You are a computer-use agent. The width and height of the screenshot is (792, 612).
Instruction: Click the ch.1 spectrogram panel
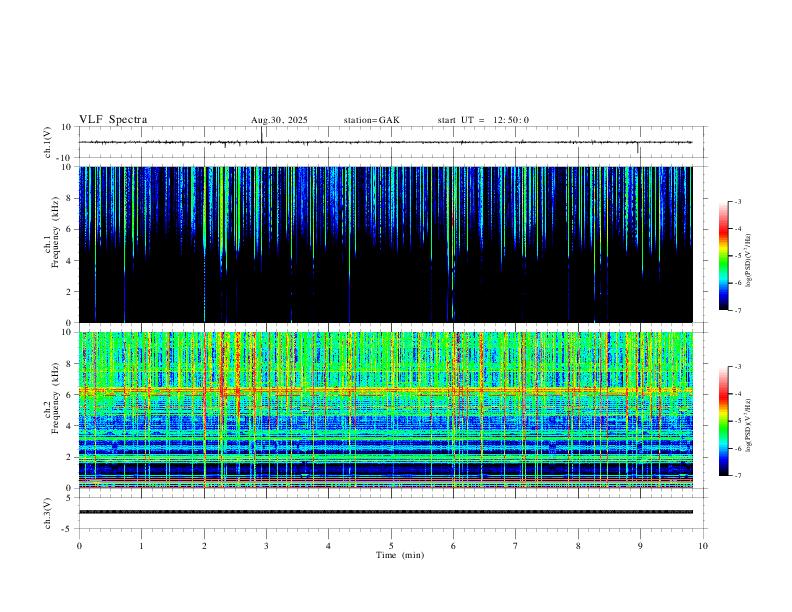[x=386, y=244]
